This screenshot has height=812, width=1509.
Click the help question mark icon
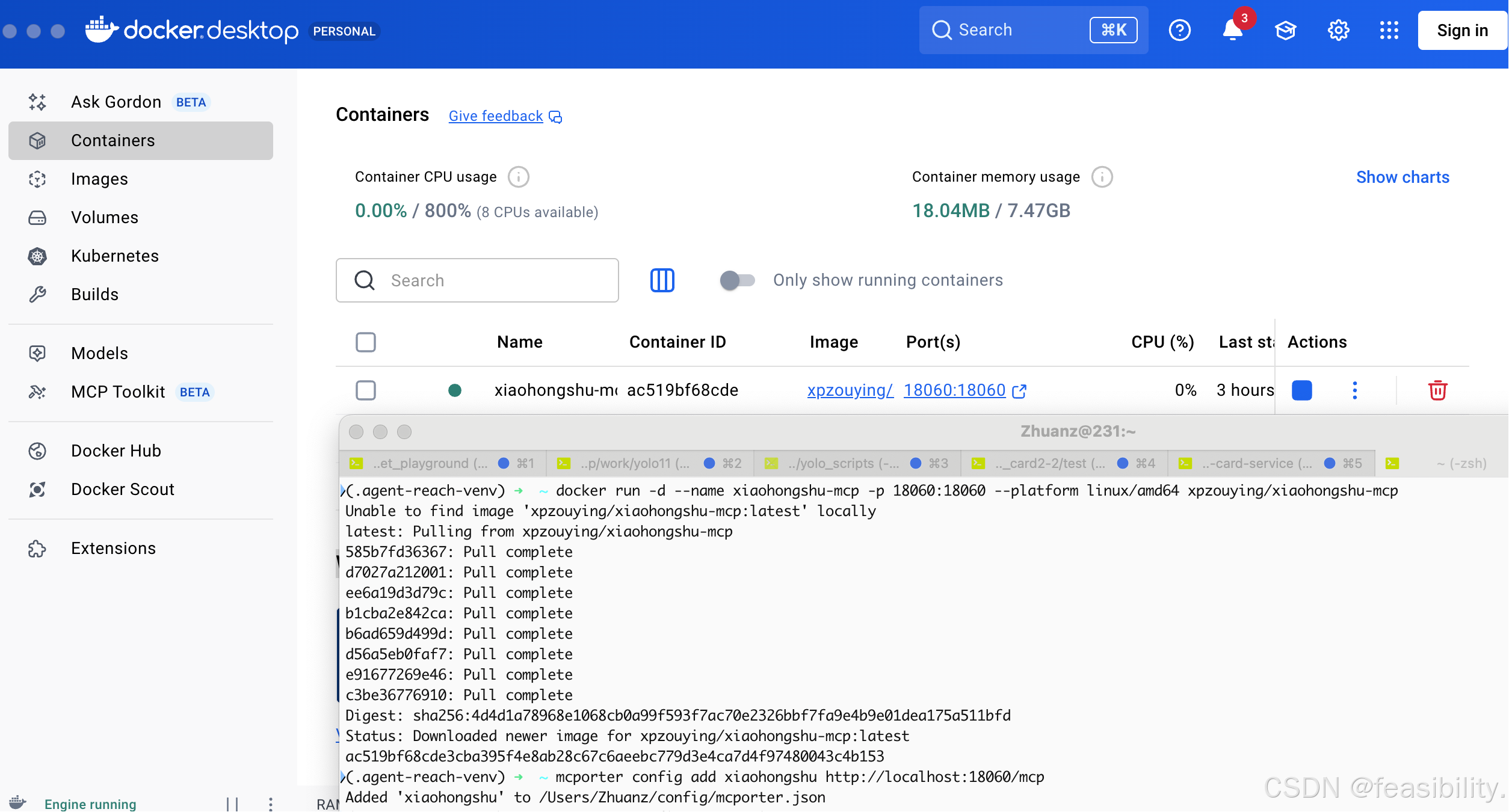click(1179, 30)
